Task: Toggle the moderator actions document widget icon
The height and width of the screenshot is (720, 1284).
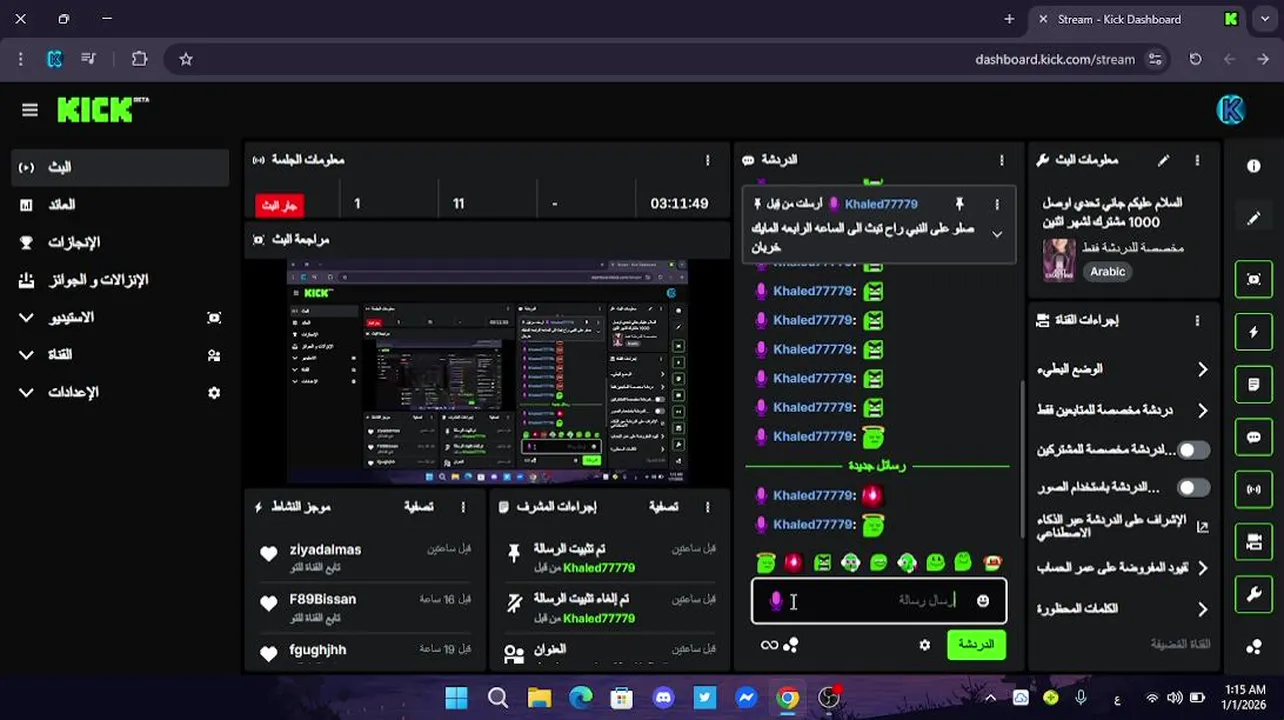Action: [x=1253, y=384]
